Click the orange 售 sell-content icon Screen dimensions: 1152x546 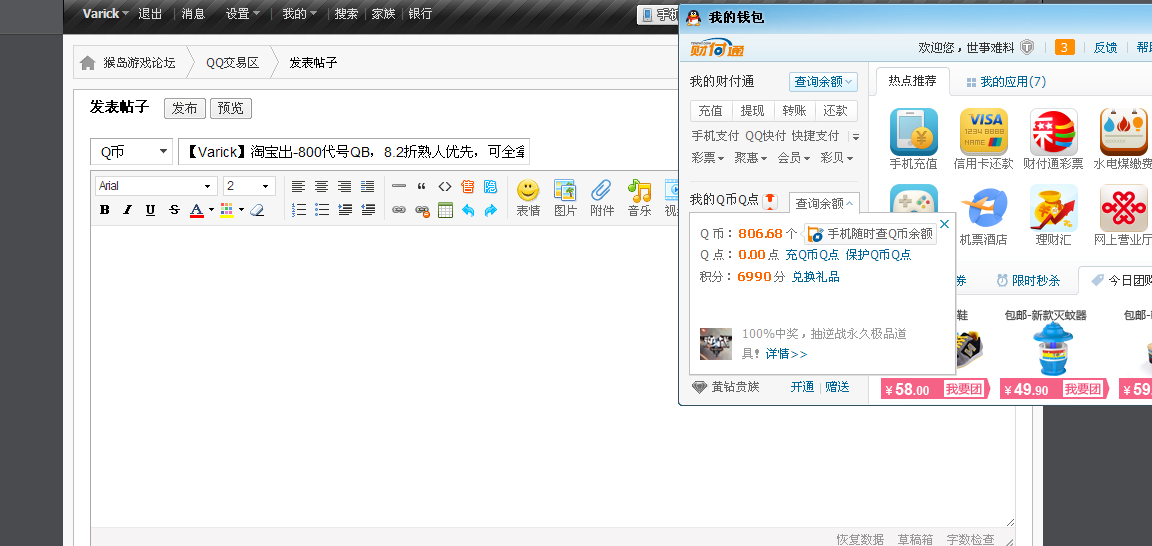point(468,187)
